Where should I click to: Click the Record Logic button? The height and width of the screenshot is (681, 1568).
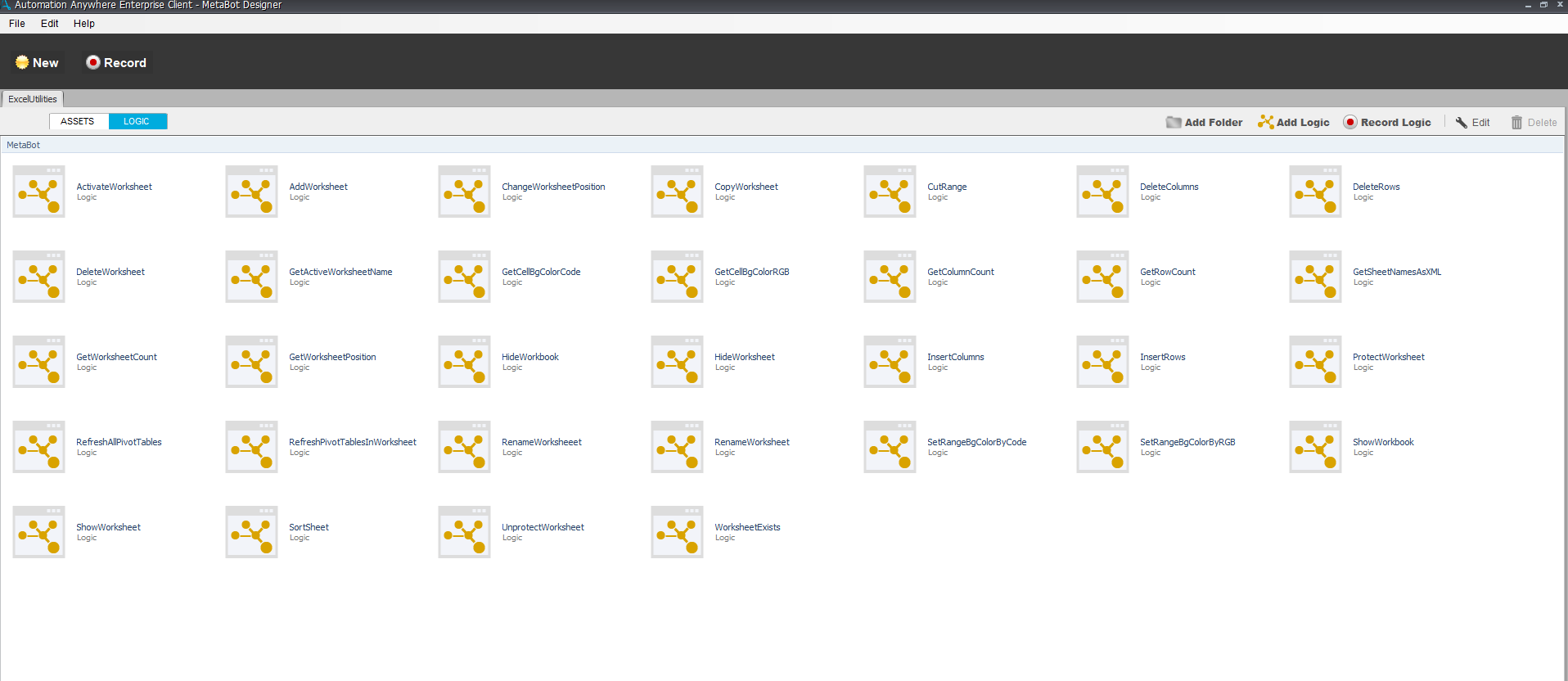[1387, 123]
